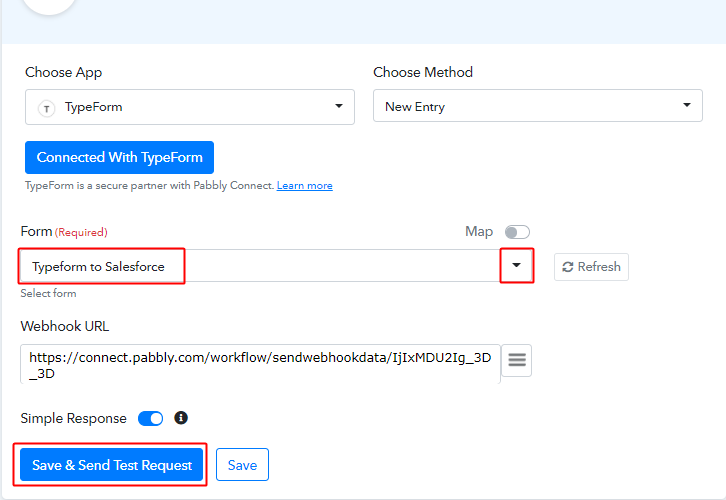Click Save & Send Test Request

click(x=111, y=465)
